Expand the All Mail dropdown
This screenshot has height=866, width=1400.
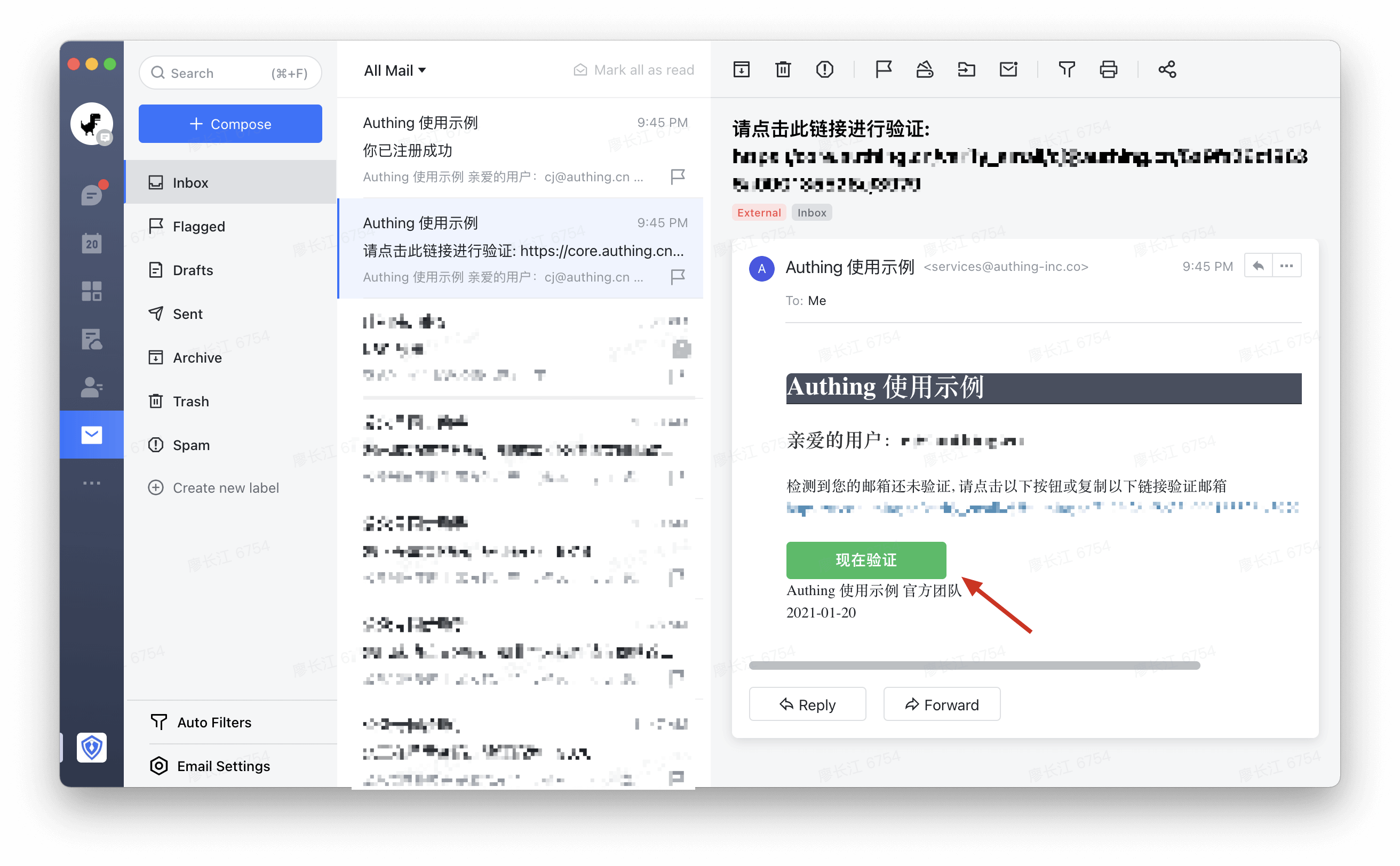point(394,70)
